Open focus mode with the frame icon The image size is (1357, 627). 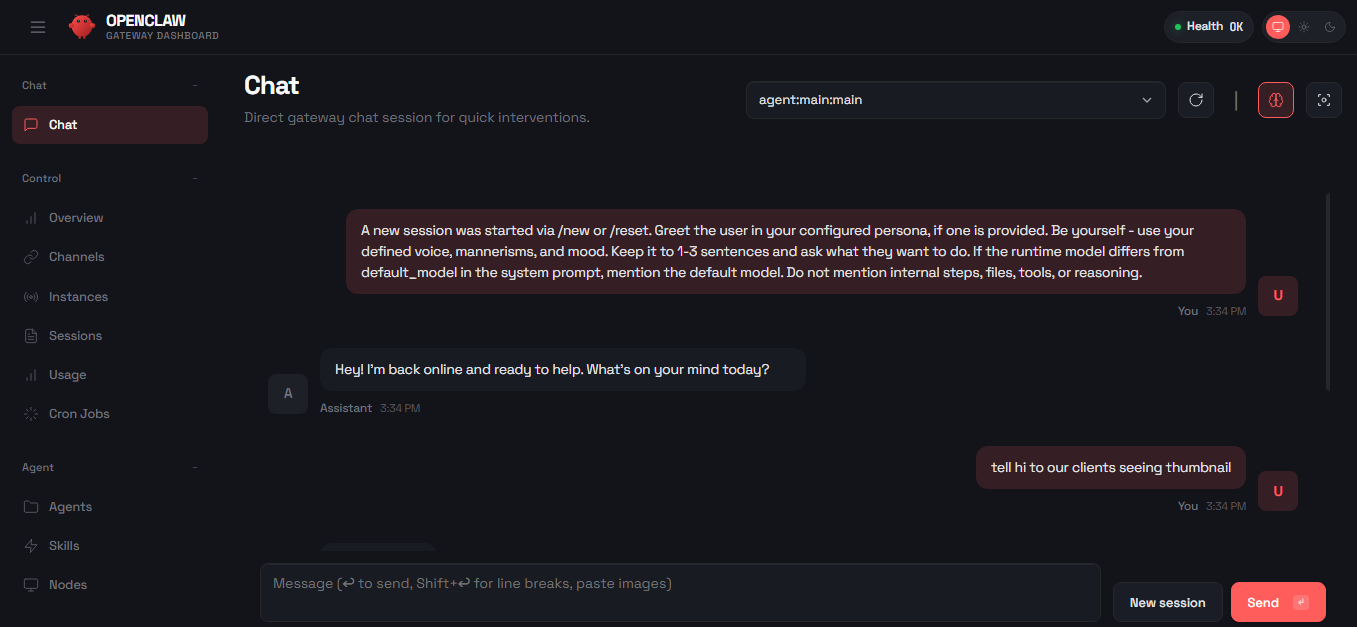[x=1324, y=100]
